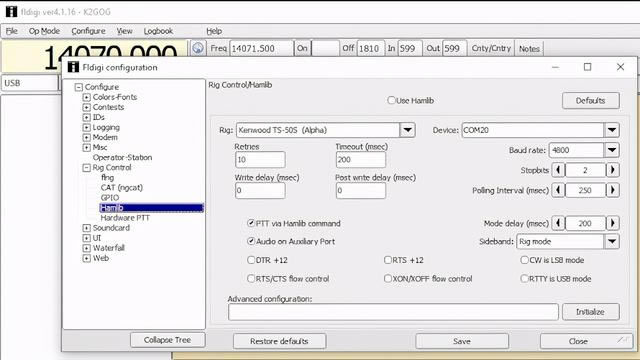This screenshot has height=360, width=640.
Task: Open the Rig model dropdown
Action: click(407, 130)
